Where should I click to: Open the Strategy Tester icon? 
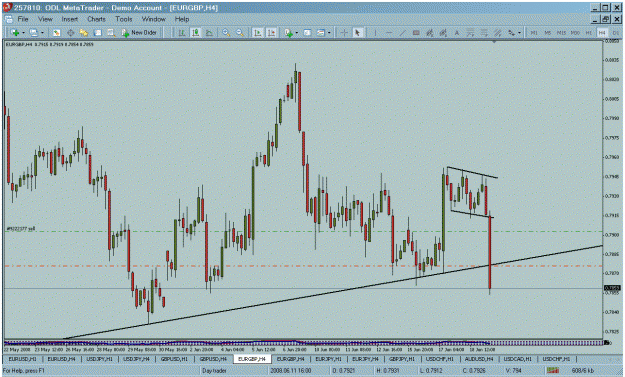[111, 33]
